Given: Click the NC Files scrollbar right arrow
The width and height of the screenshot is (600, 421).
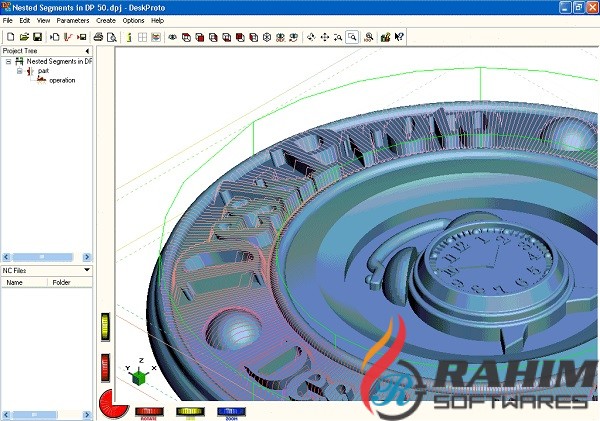Looking at the screenshot, I should pos(87,415).
